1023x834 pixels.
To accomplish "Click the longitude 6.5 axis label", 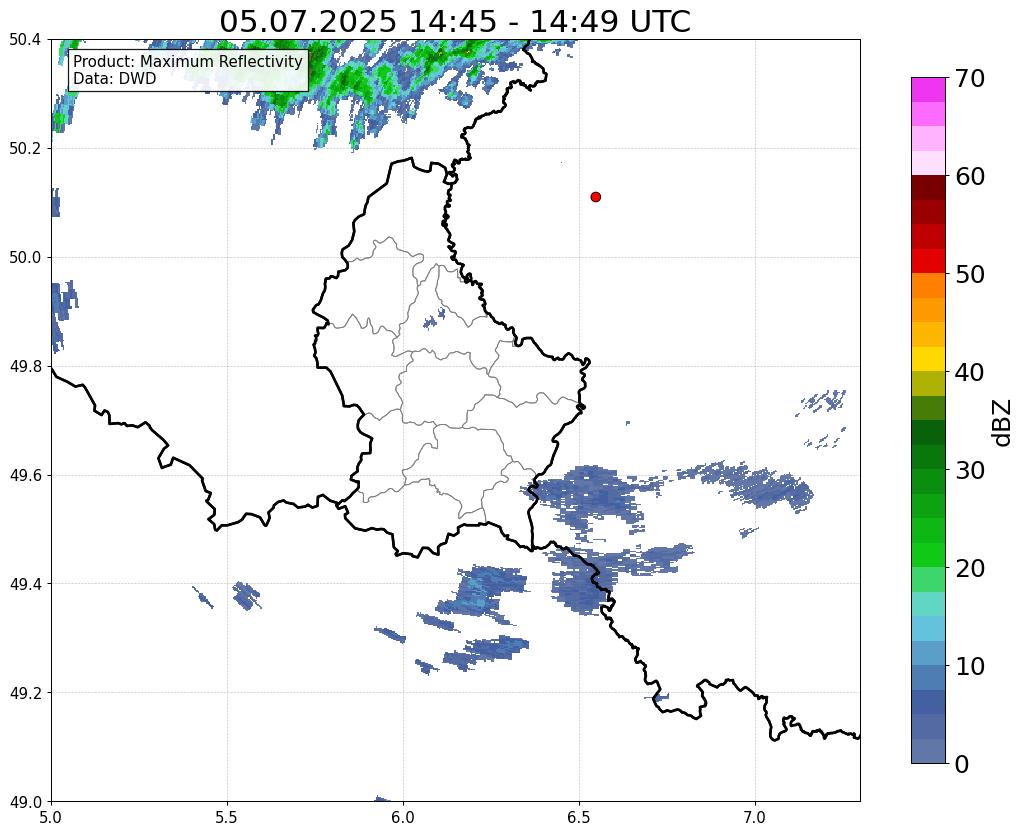I will [x=579, y=817].
